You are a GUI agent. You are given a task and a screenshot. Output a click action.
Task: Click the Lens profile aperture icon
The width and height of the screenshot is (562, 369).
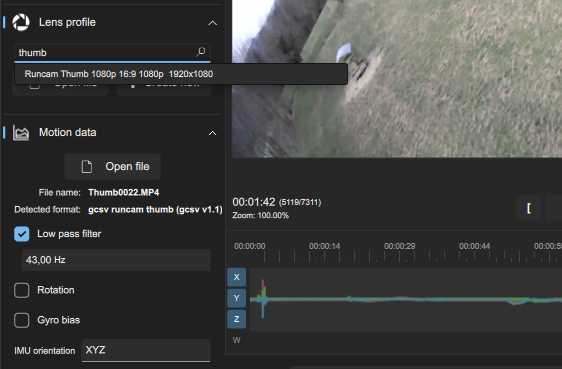click(21, 23)
